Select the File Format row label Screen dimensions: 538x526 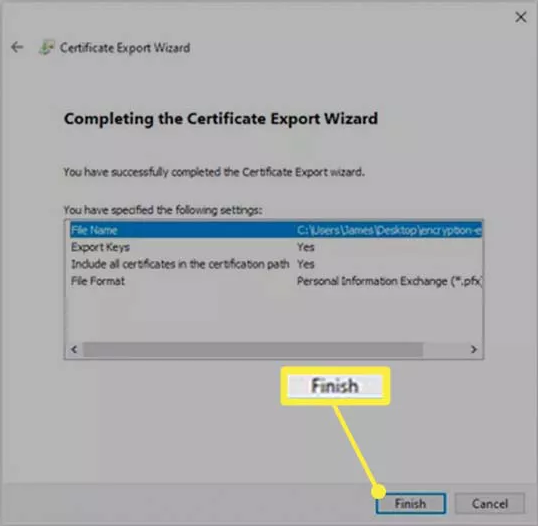(98, 281)
